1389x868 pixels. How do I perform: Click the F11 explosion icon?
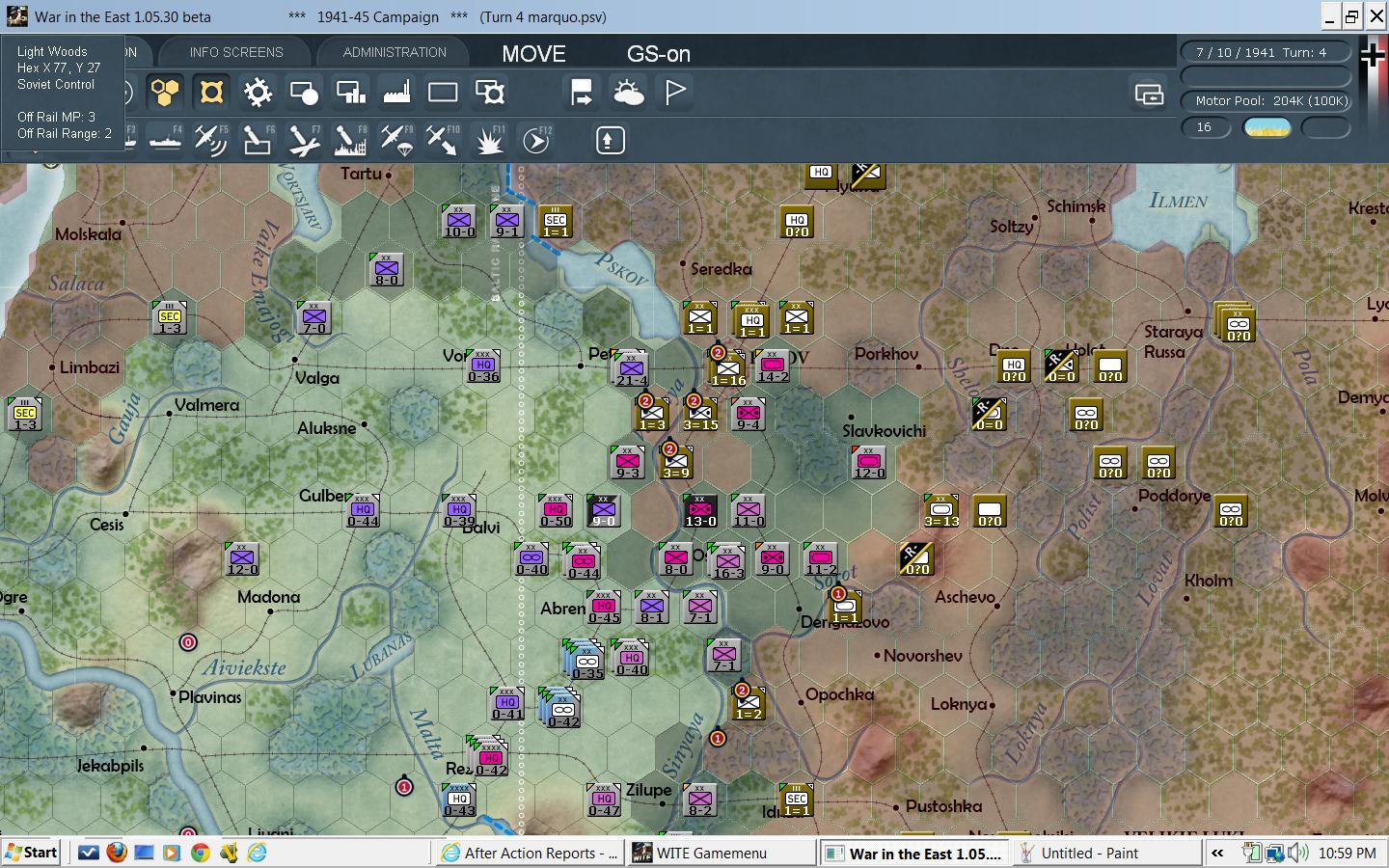coord(489,141)
